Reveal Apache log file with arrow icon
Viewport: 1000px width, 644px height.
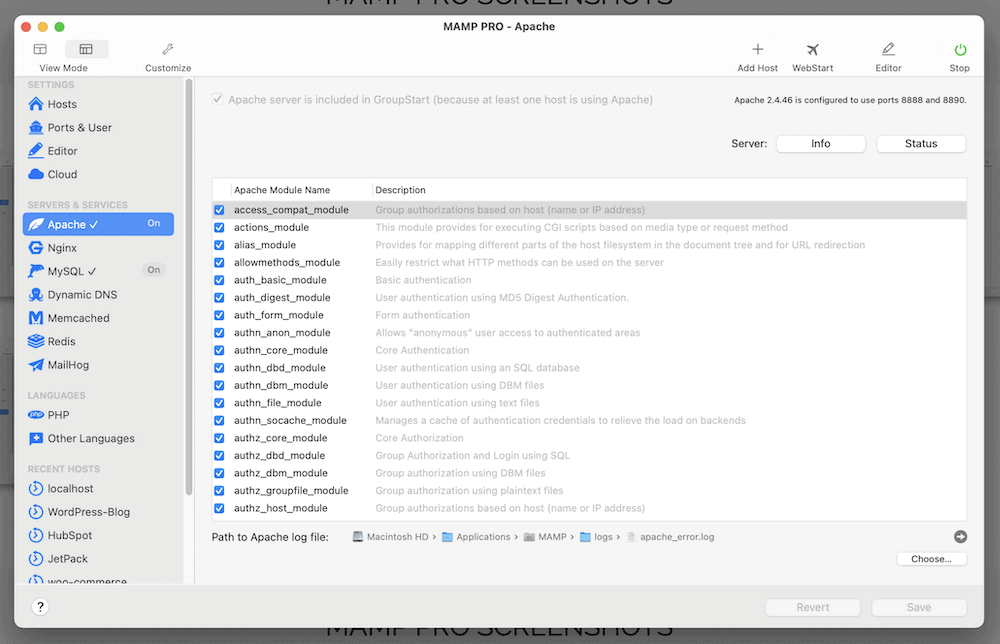click(x=960, y=537)
